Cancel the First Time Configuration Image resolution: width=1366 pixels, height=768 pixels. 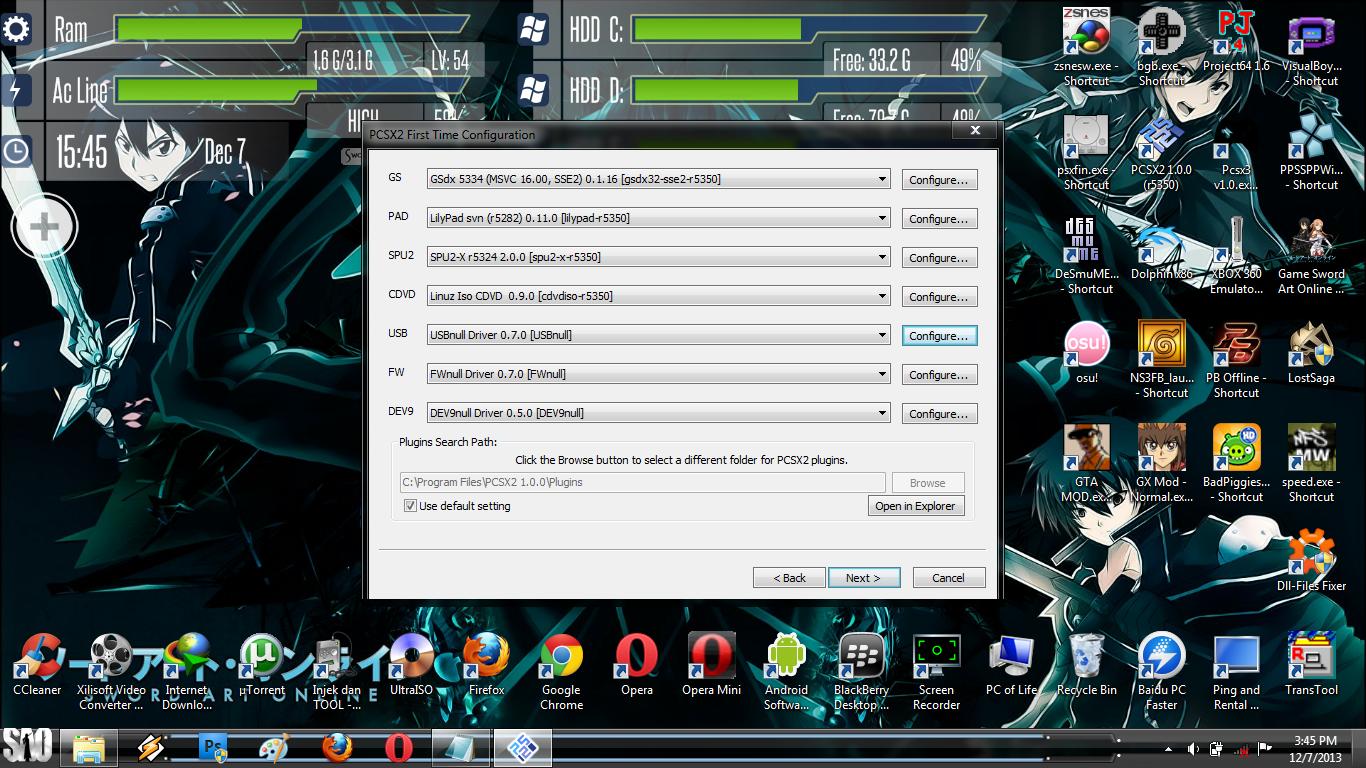pos(948,578)
